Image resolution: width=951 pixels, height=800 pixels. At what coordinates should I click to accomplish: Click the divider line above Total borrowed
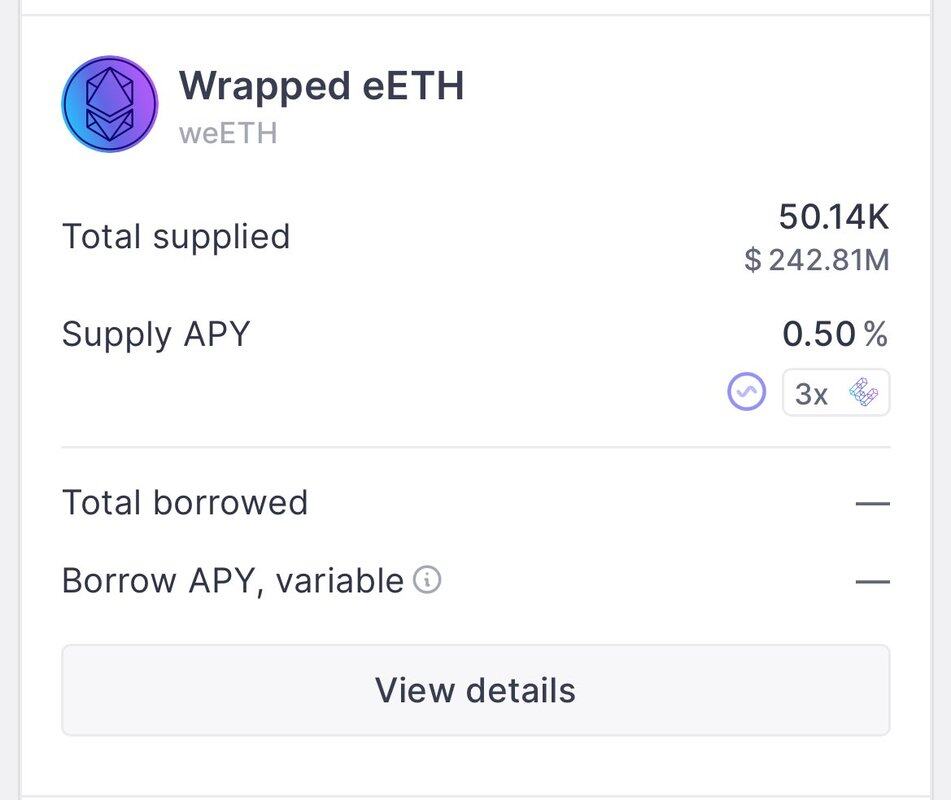point(476,448)
